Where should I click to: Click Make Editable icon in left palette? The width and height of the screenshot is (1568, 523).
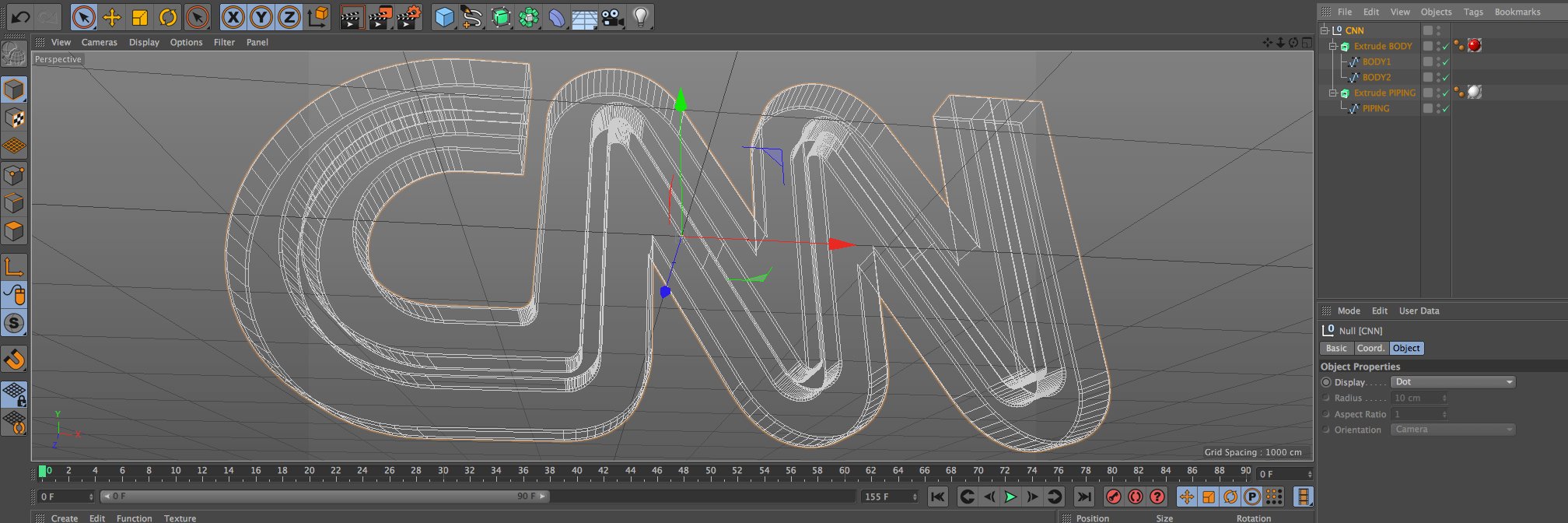(x=14, y=54)
